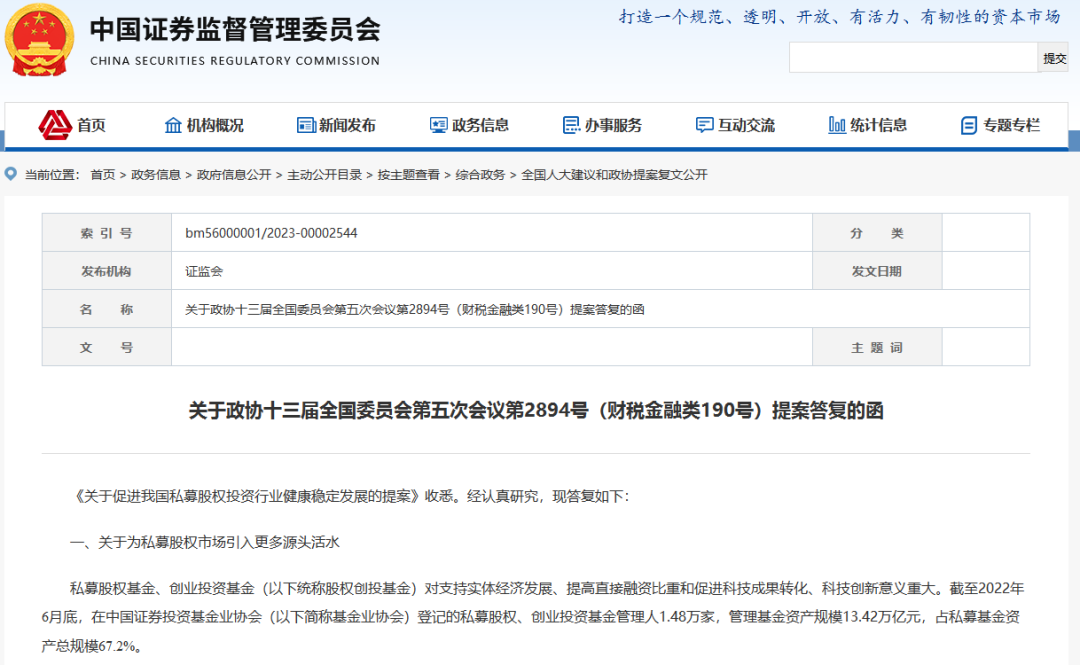Click the 专题专栏 page icon
The height and width of the screenshot is (665, 1080).
[x=969, y=125]
